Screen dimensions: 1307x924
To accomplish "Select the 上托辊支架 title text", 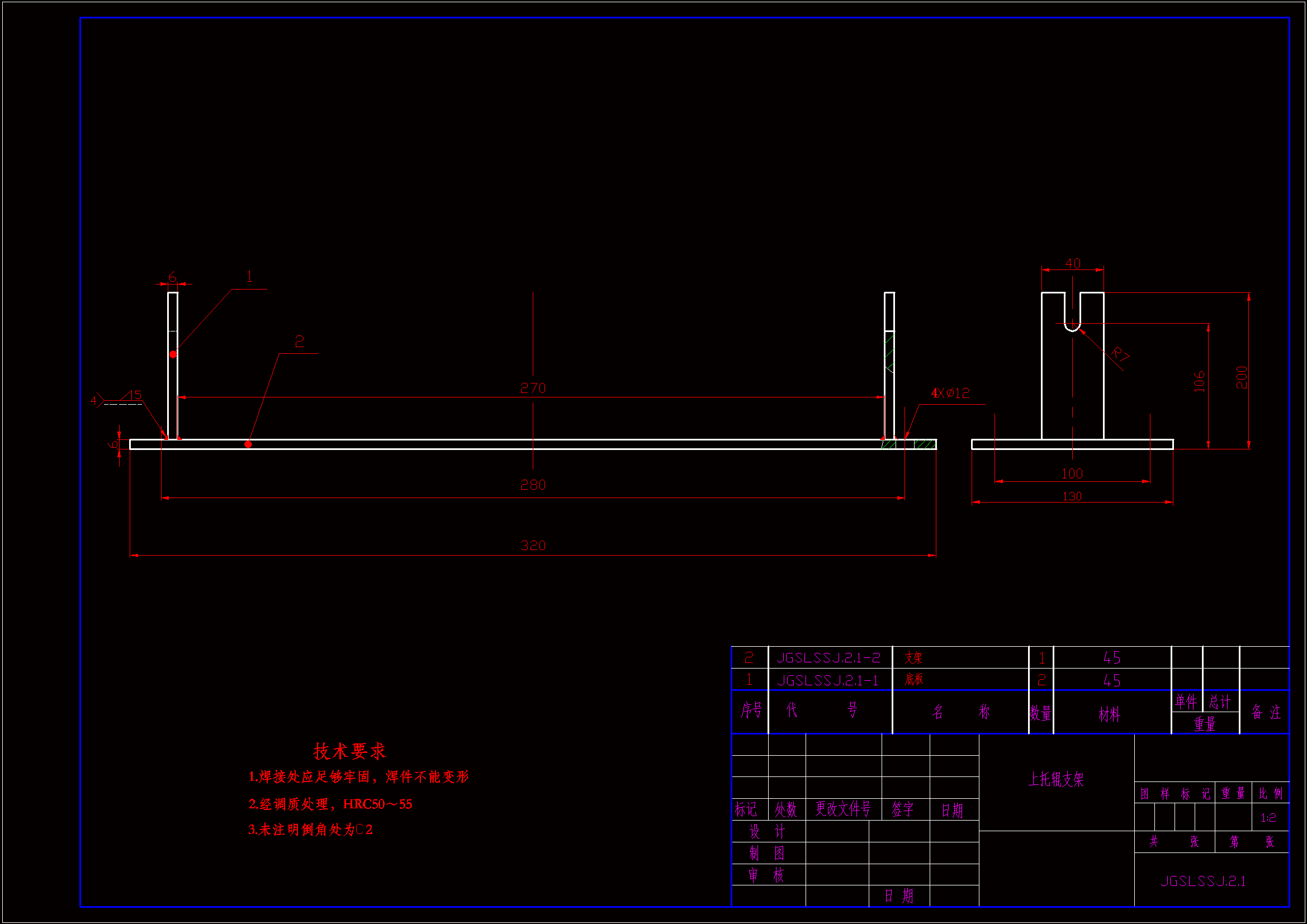I will pyautogui.click(x=1056, y=779).
